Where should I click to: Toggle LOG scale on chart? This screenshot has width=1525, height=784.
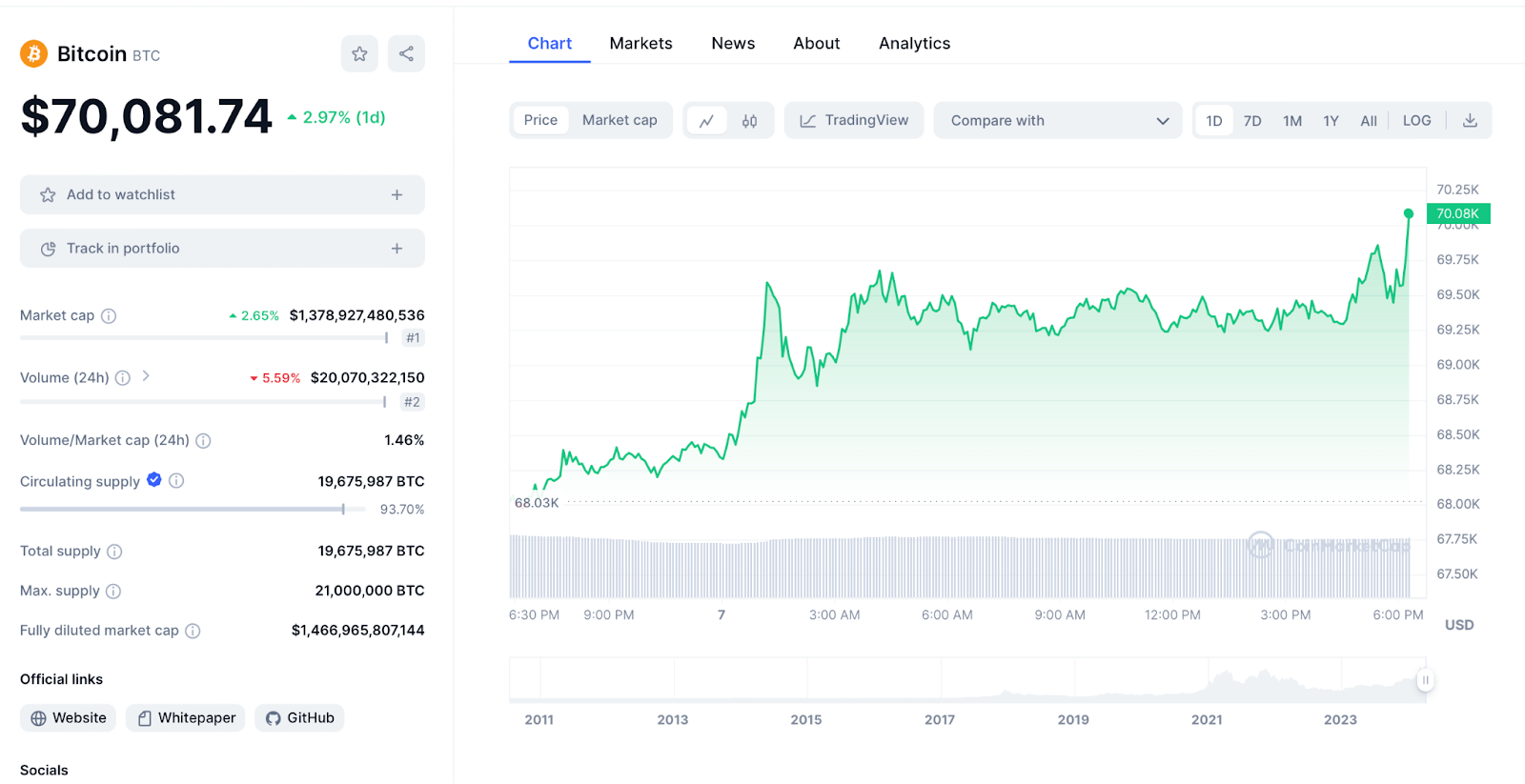click(1416, 121)
